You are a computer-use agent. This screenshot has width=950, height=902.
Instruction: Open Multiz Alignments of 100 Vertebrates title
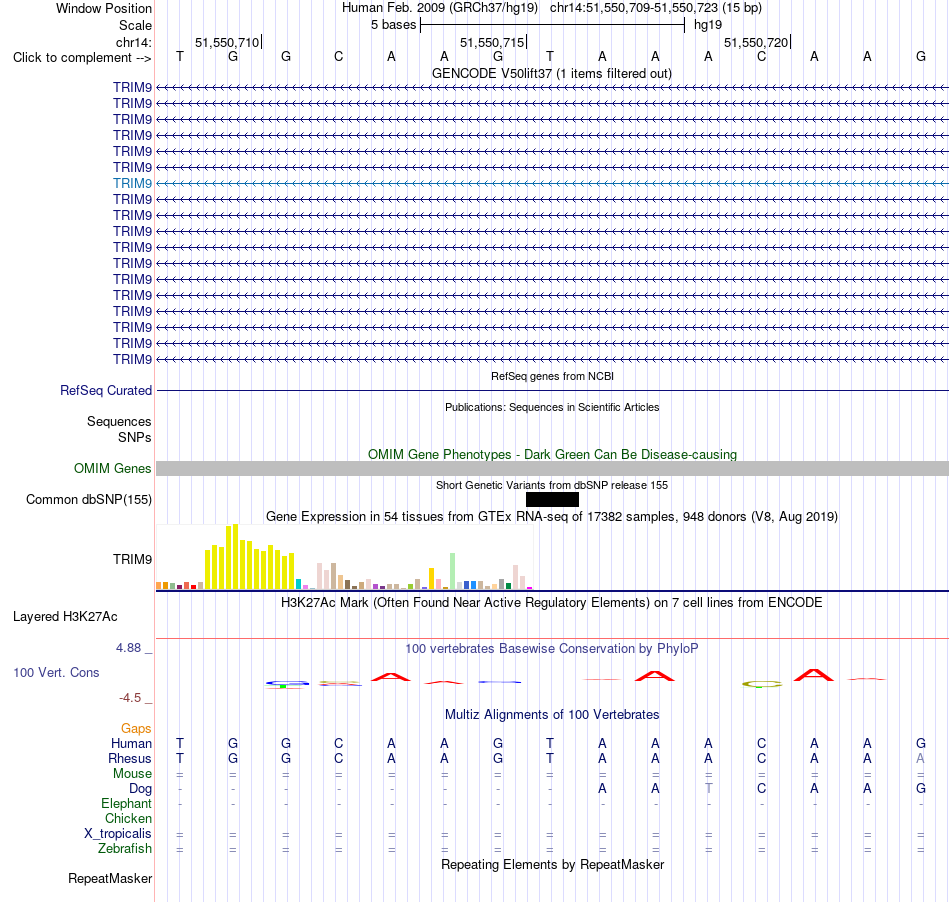(552, 715)
